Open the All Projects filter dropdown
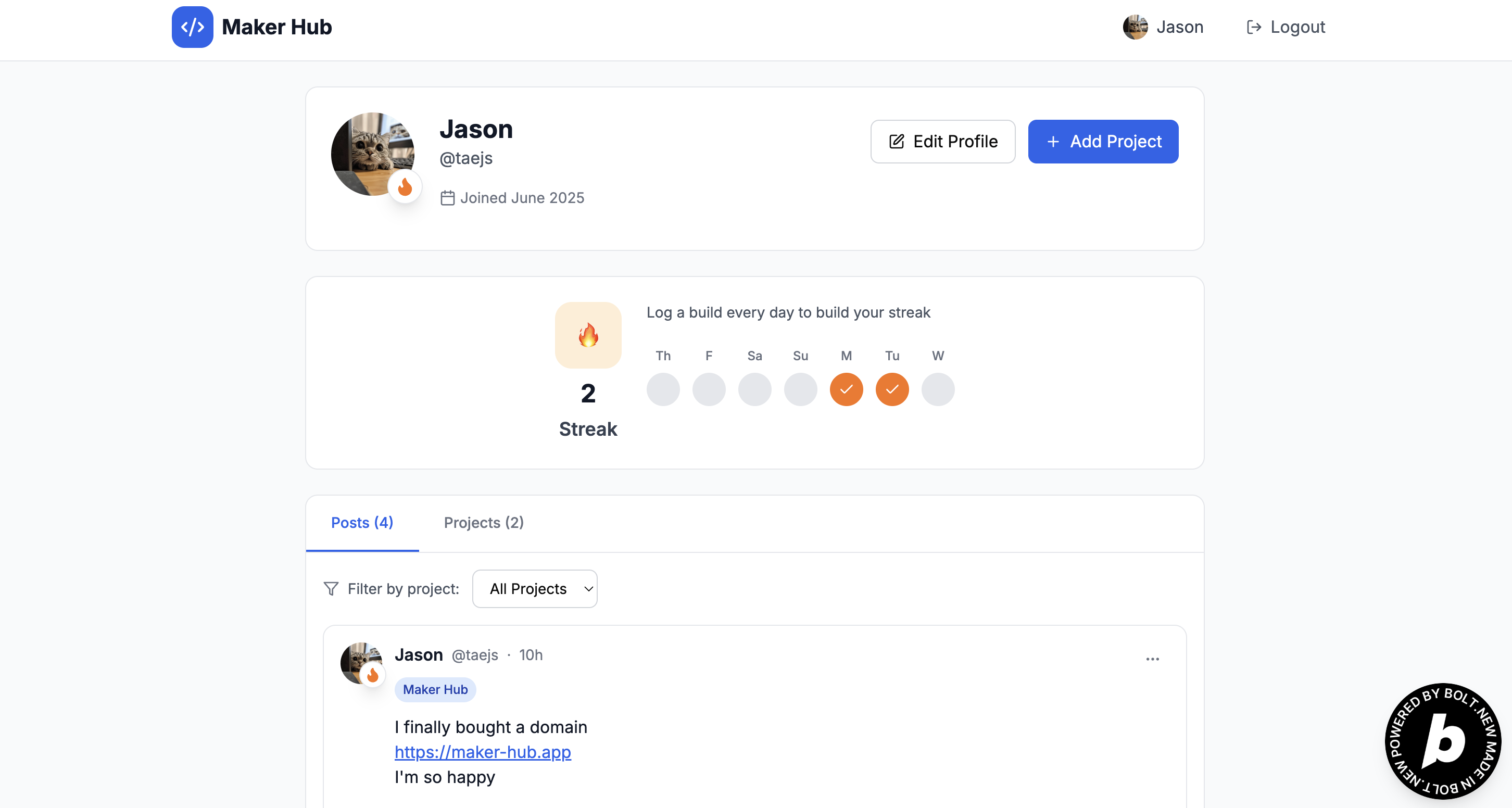The height and width of the screenshot is (808, 1512). point(534,588)
